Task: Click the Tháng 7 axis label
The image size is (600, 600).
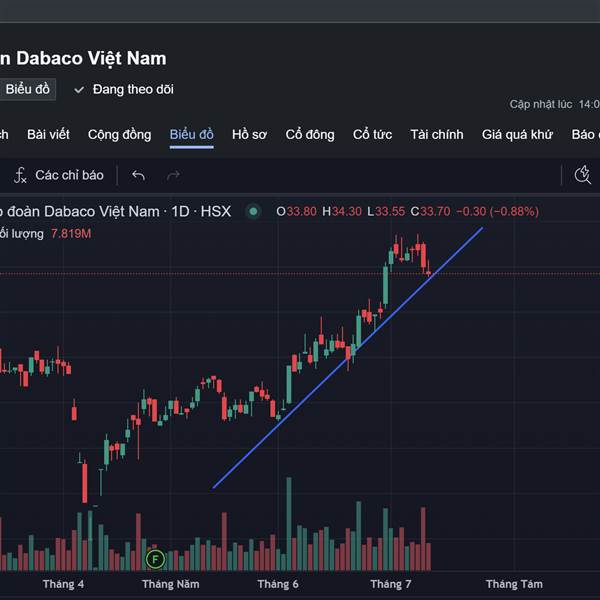Action: (391, 584)
